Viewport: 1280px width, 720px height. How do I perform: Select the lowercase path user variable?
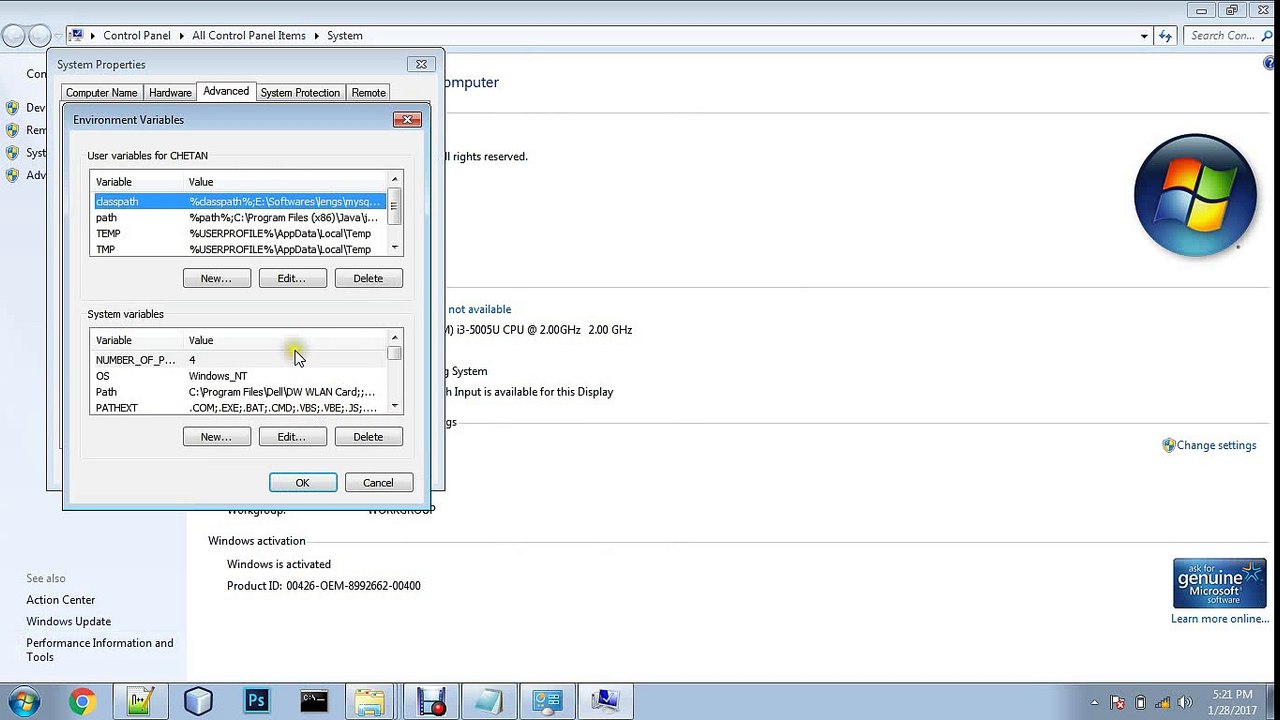tap(239, 217)
